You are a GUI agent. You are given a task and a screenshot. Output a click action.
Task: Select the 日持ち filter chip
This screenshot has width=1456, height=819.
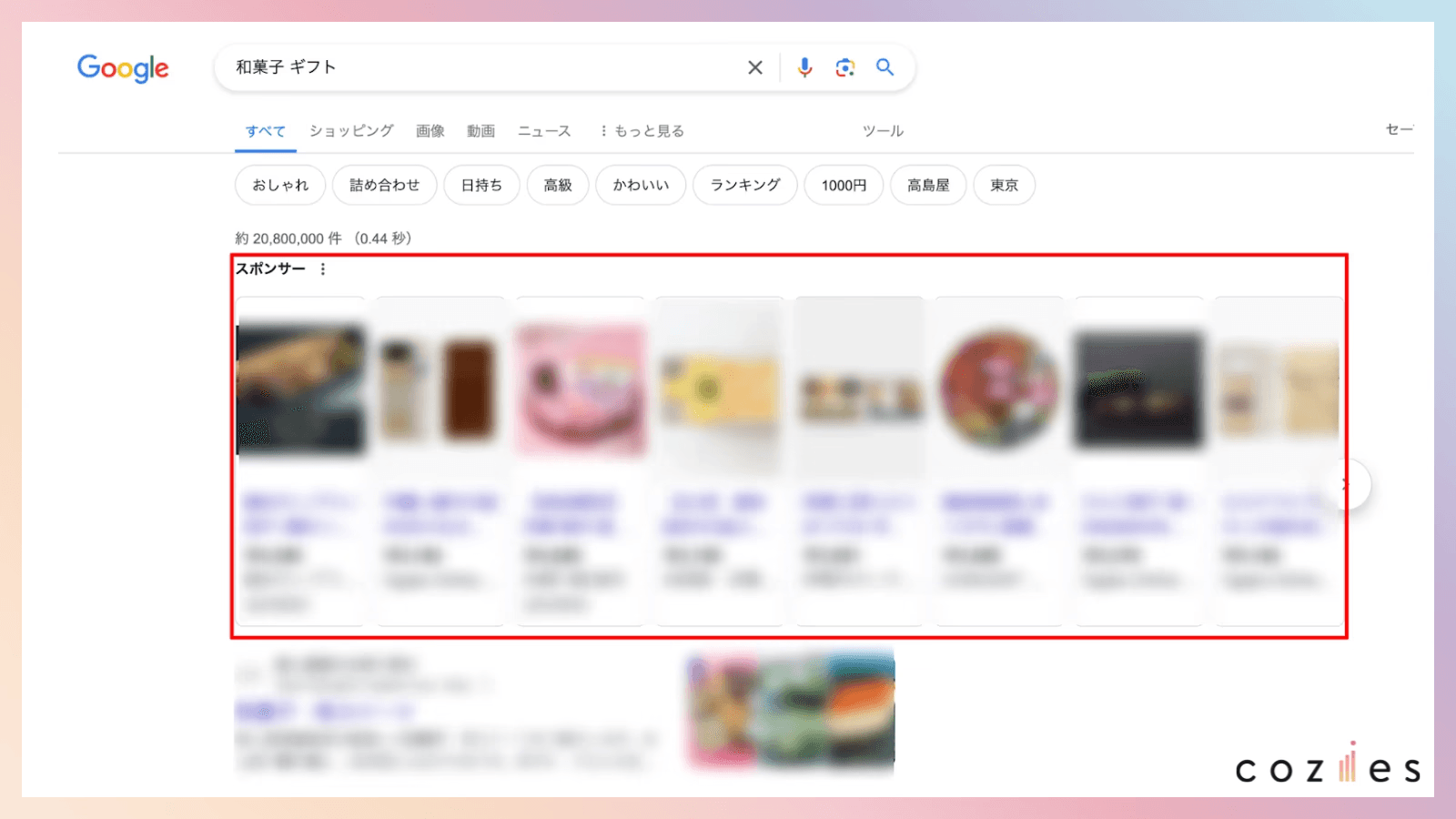coord(481,185)
